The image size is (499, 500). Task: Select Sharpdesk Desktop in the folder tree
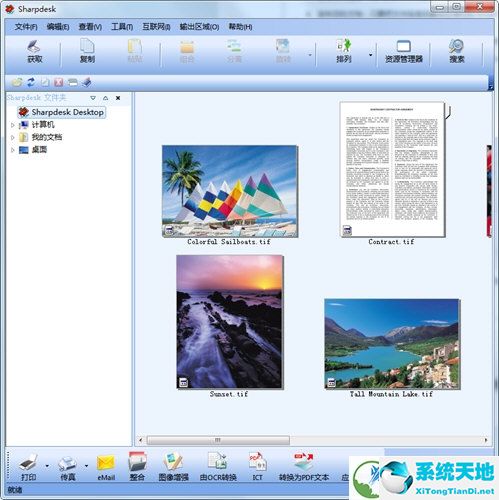62,112
